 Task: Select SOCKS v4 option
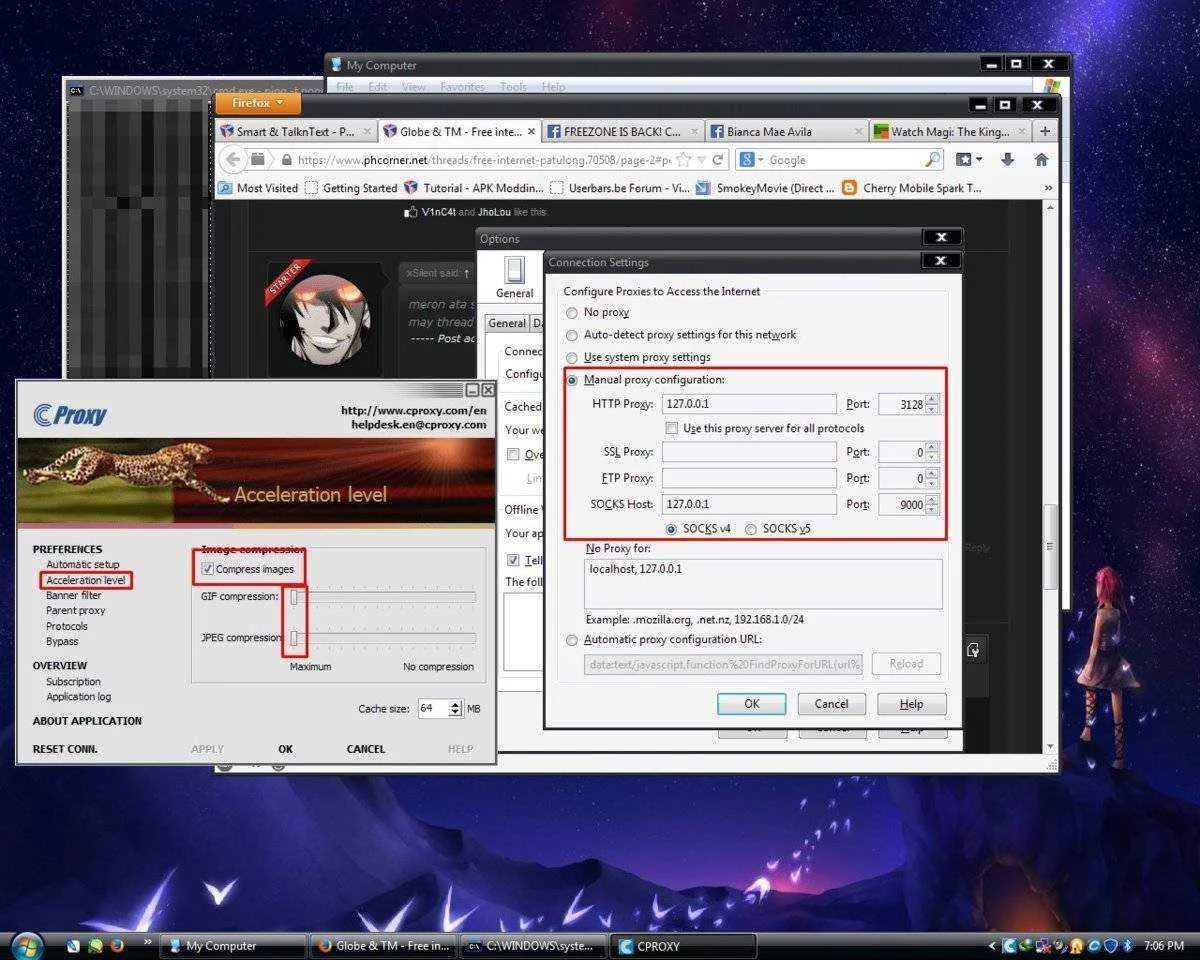pyautogui.click(x=671, y=528)
